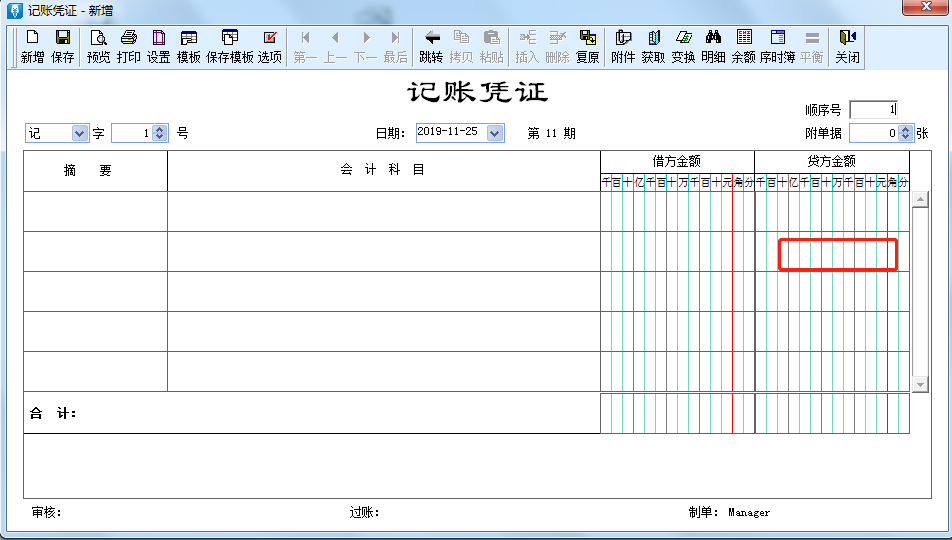
Task: Go to 下一 next voucher
Action: pos(366,46)
